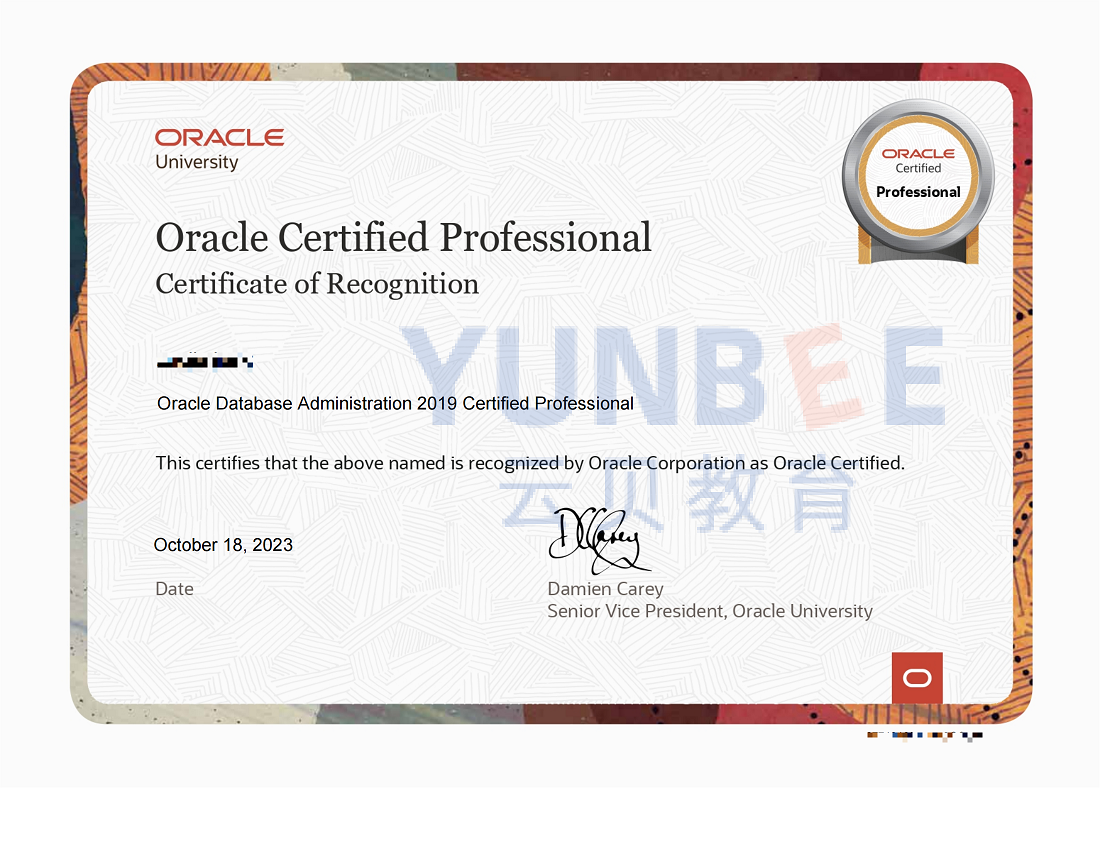Viewport: 1100px width, 850px height.
Task: Click the date 'October 18, 2023'
Action: point(223,545)
